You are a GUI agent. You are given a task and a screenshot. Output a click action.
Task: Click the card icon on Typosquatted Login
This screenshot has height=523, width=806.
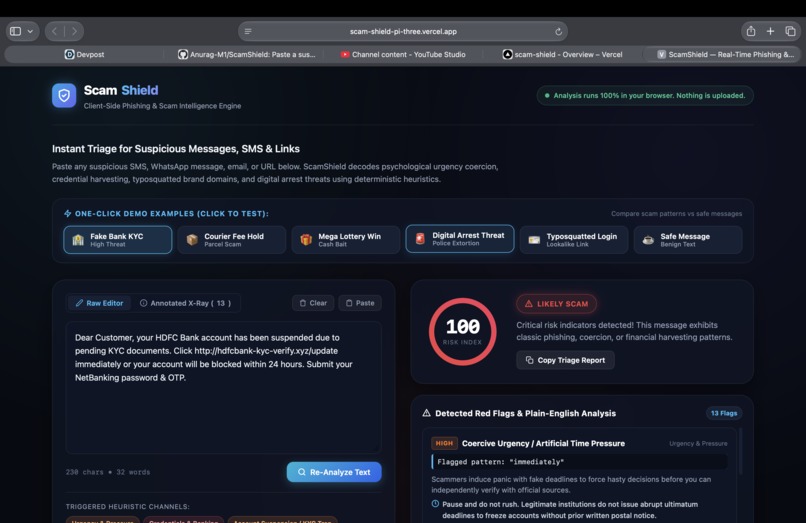[x=534, y=240]
